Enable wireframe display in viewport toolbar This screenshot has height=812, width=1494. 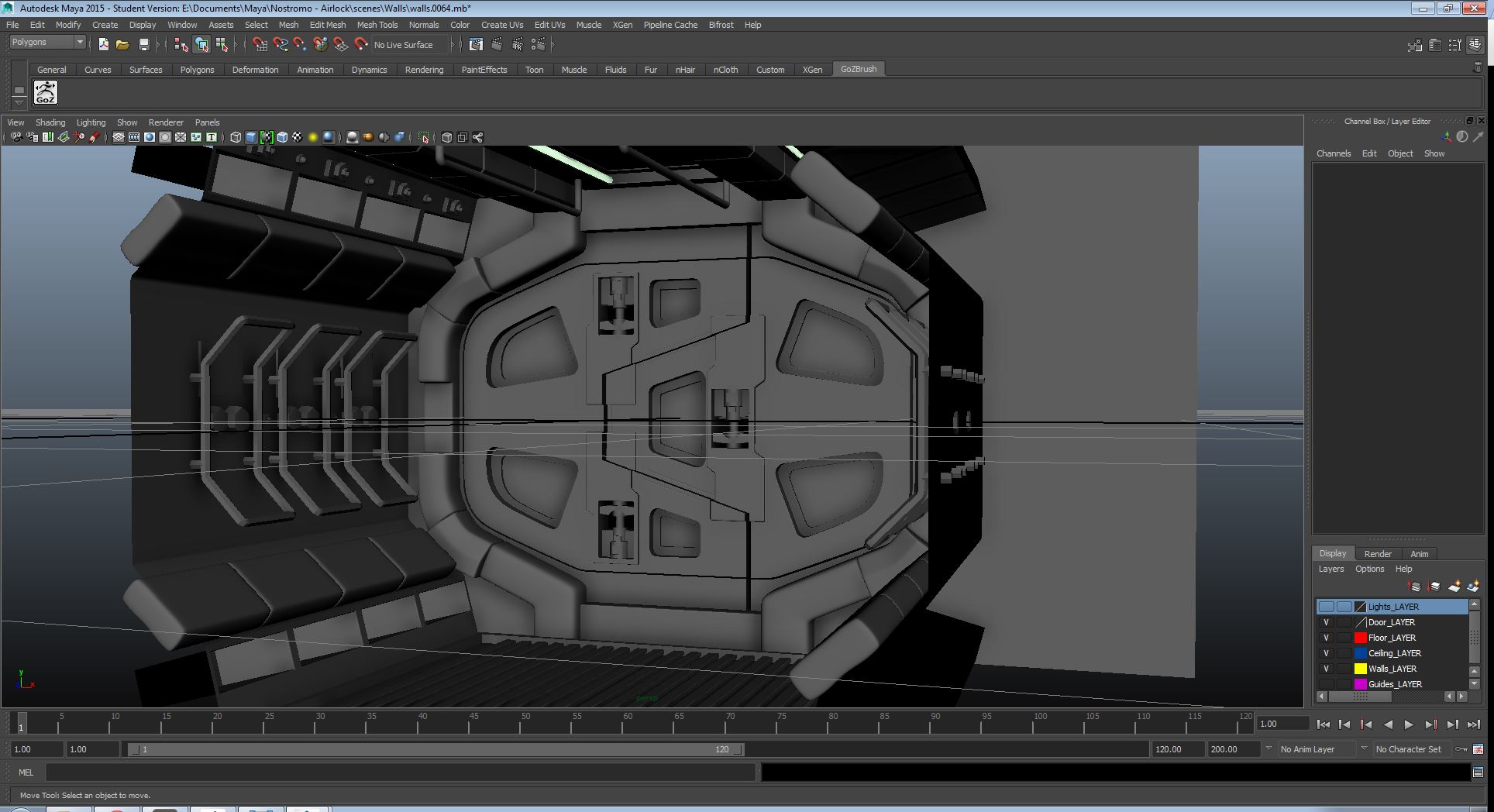click(236, 137)
